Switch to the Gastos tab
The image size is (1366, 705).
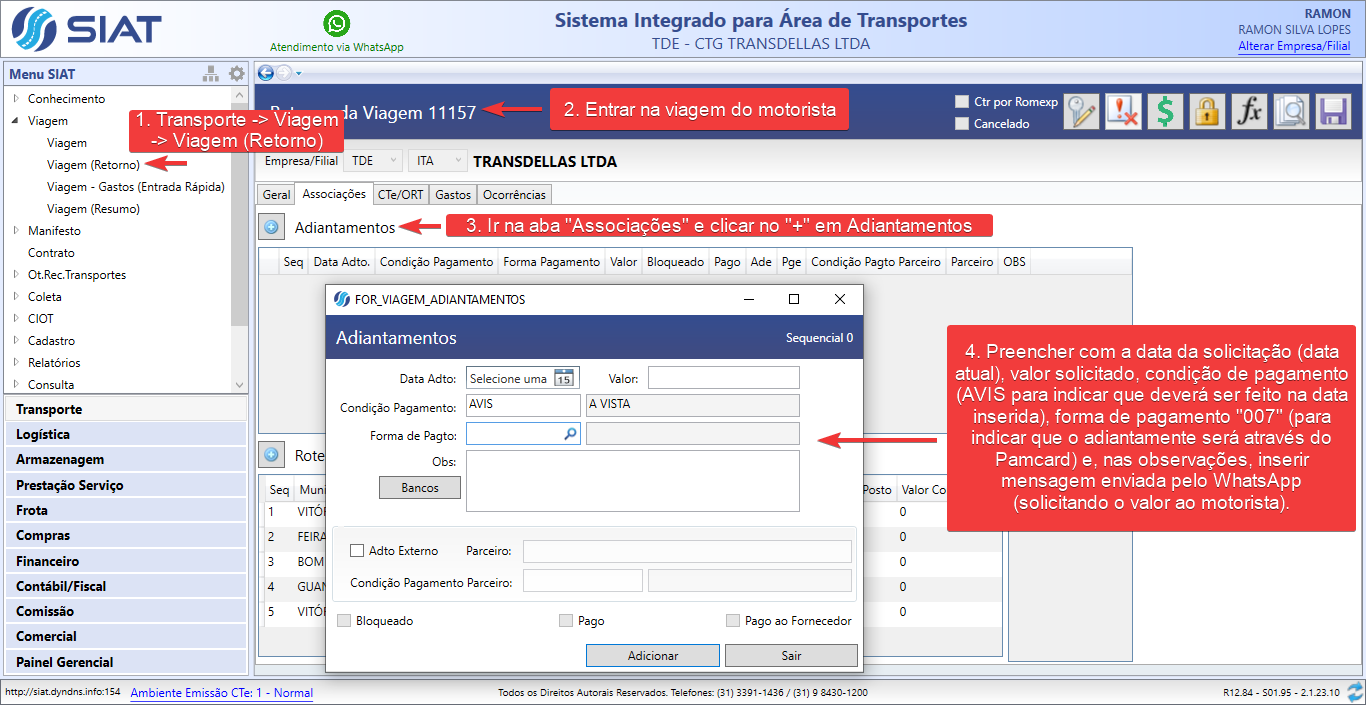tap(453, 195)
